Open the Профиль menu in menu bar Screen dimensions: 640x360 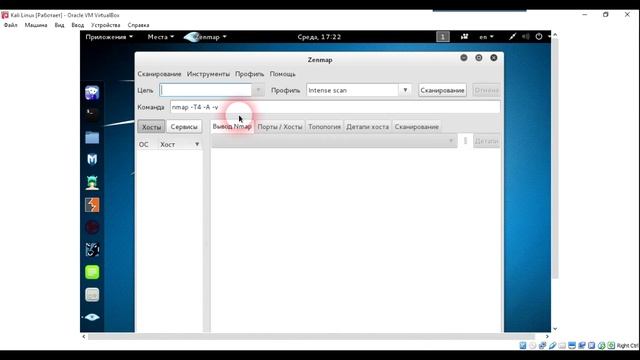tap(249, 74)
